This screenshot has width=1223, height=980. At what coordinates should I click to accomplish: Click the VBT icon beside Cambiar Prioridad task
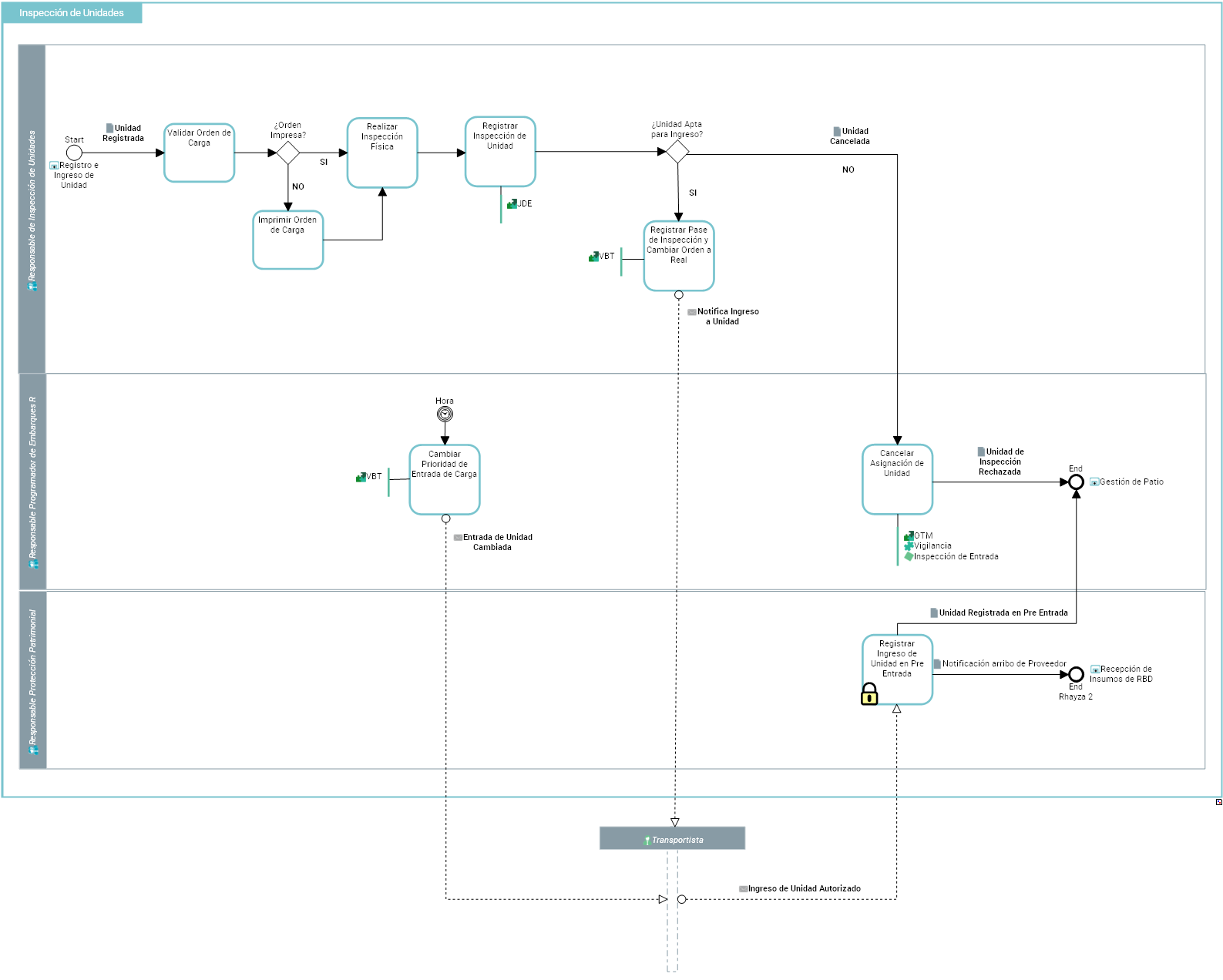[x=361, y=477]
